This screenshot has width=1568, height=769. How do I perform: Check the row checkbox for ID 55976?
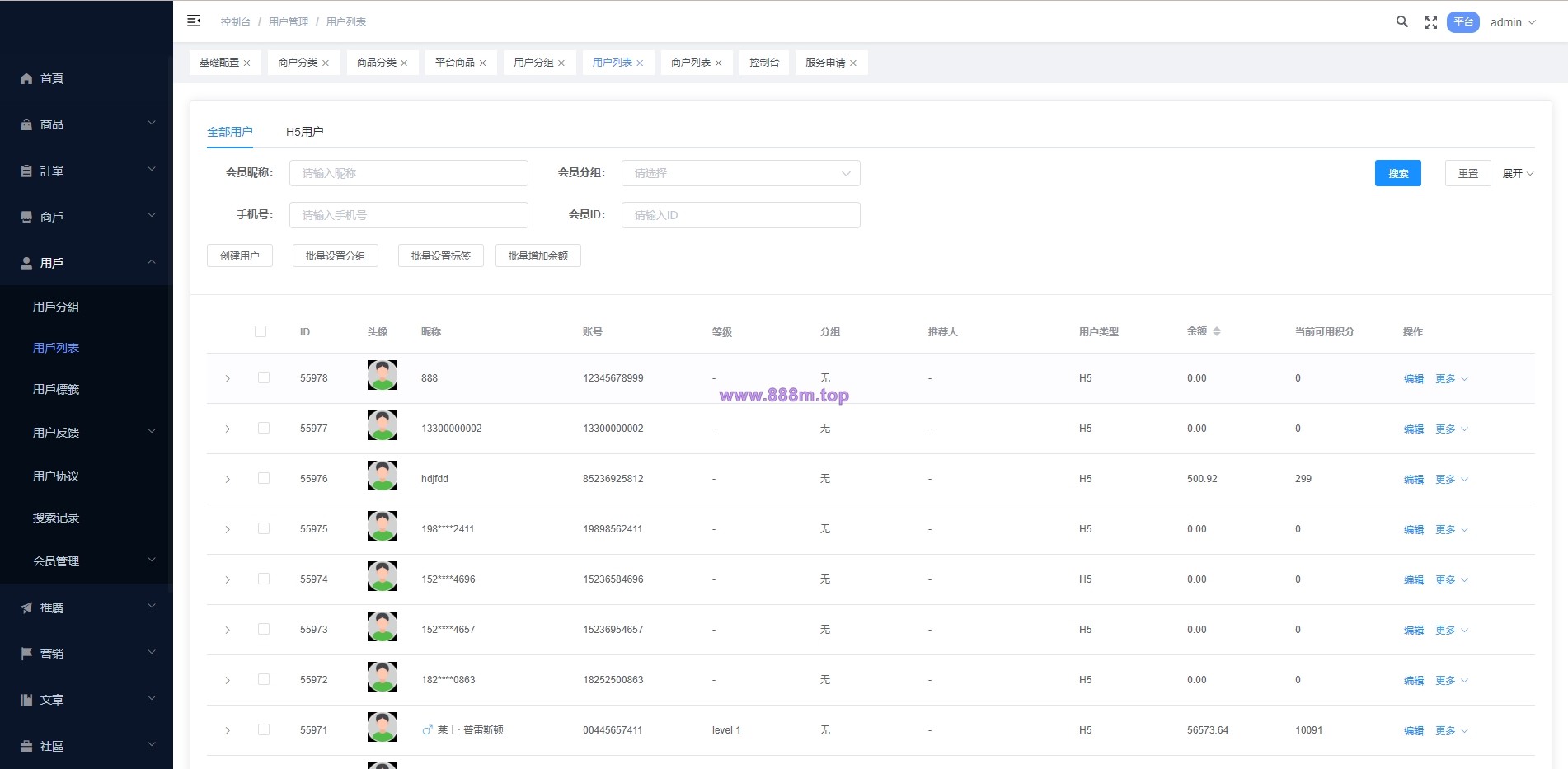point(264,478)
